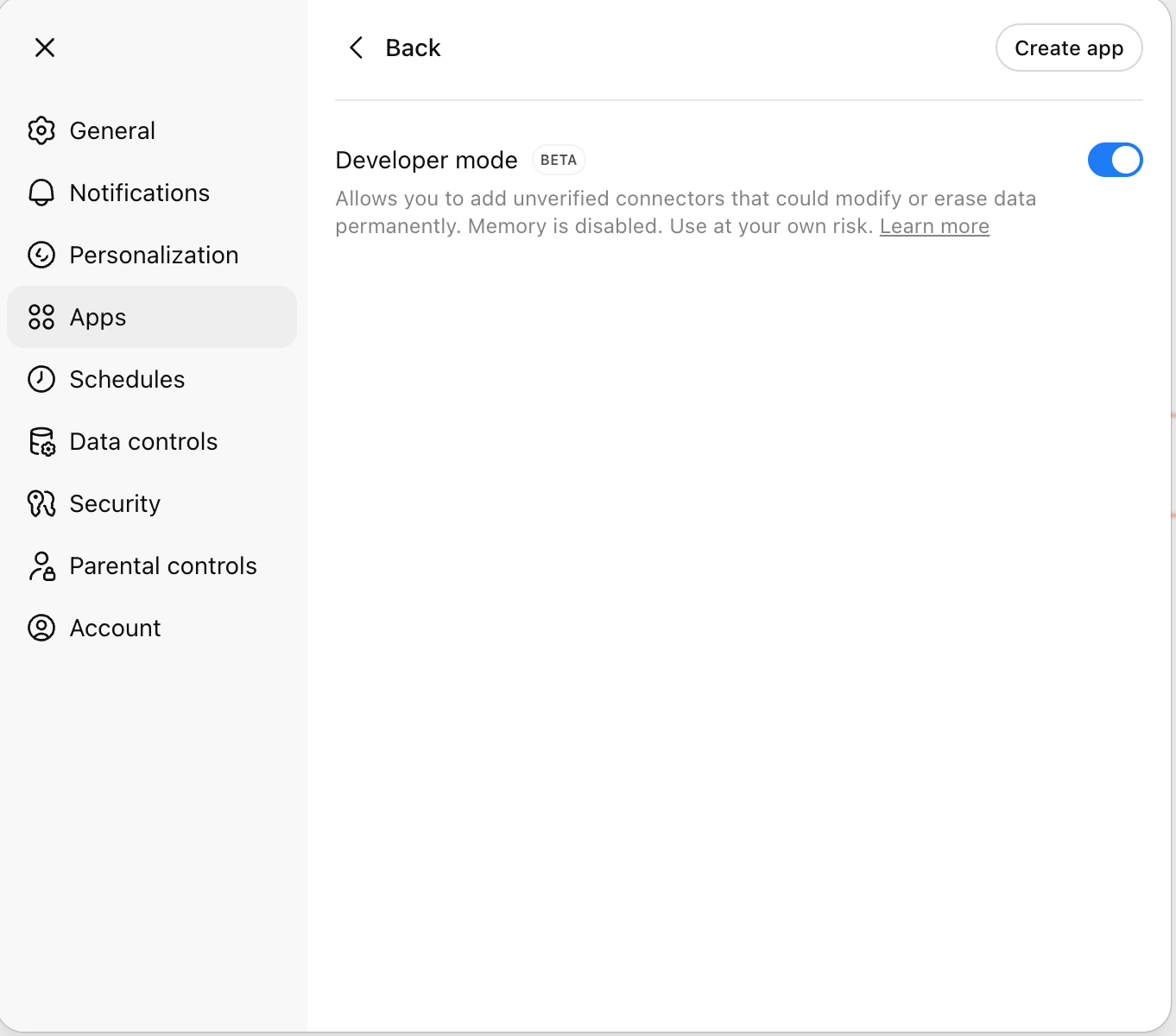Select the Notifications bell icon
Viewport: 1176px width, 1036px height.
(x=41, y=193)
